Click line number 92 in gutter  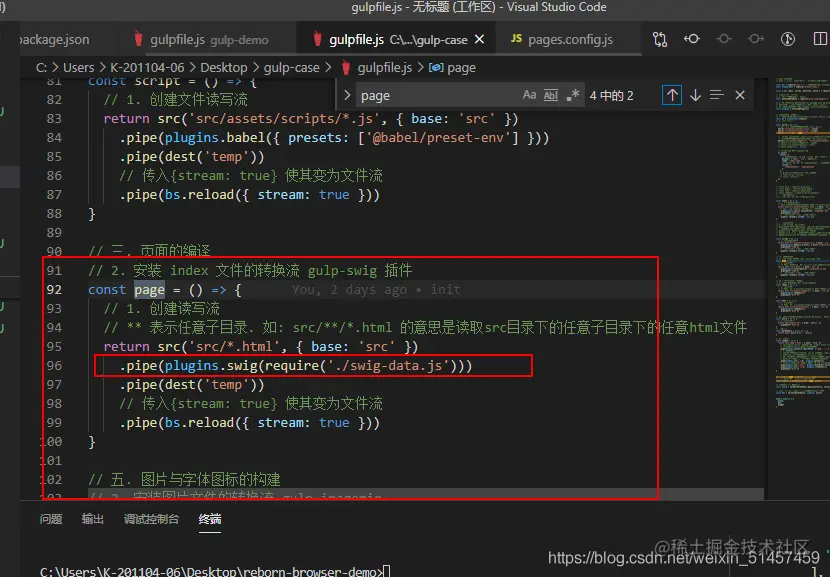tap(54, 290)
